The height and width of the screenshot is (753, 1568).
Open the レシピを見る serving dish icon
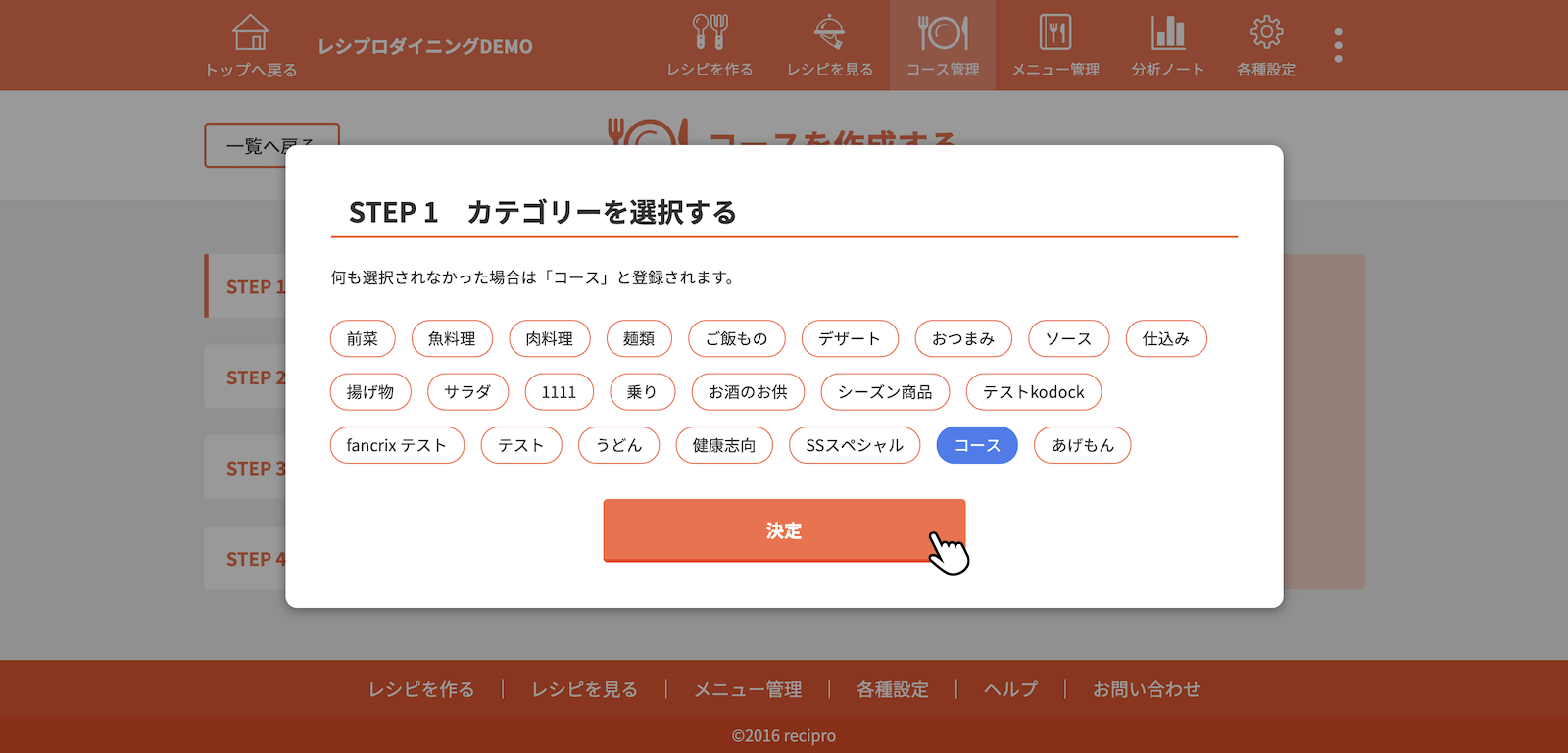point(829,33)
